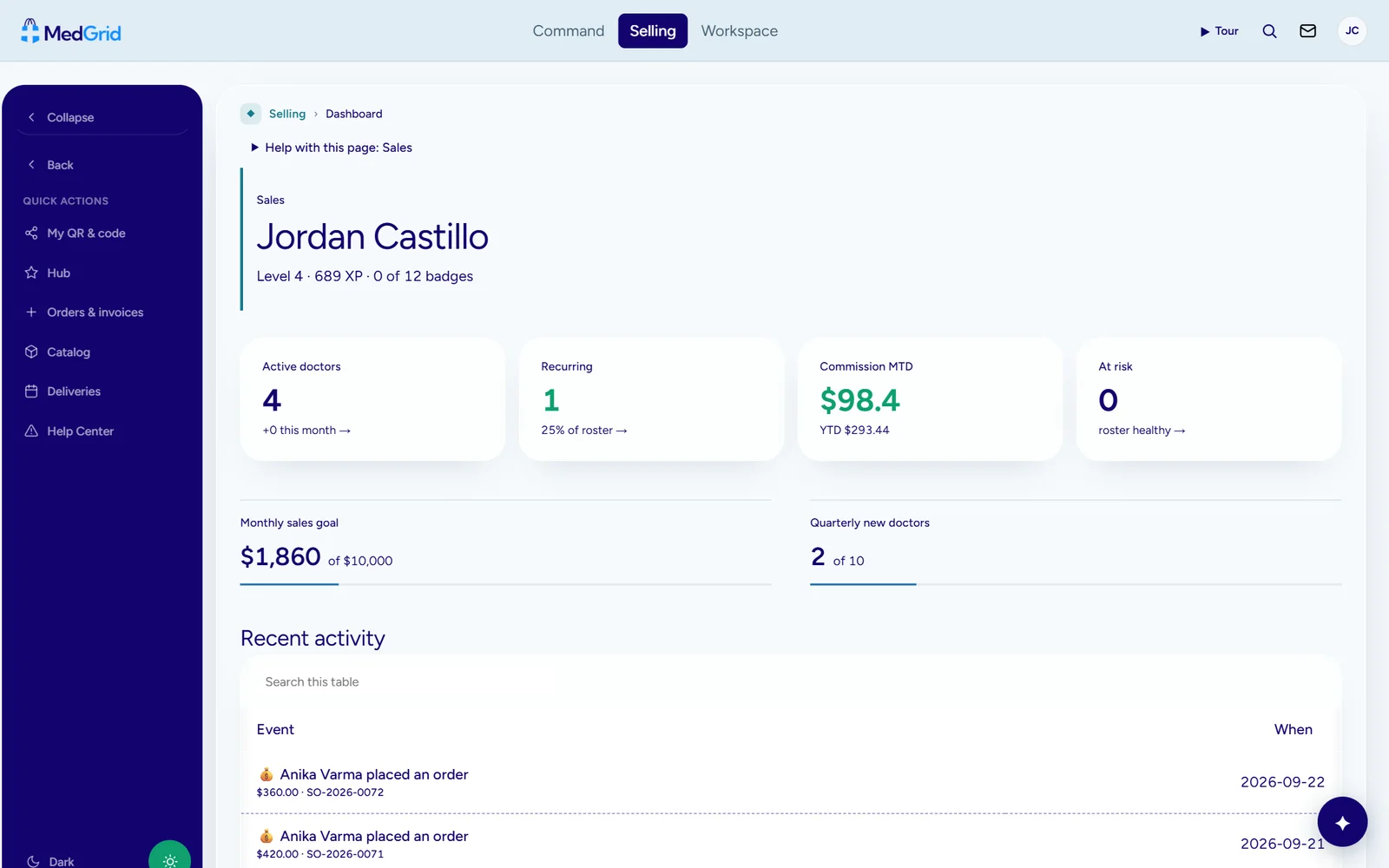Image resolution: width=1389 pixels, height=868 pixels.
Task: Sort by the Event column header
Action: coord(275,729)
